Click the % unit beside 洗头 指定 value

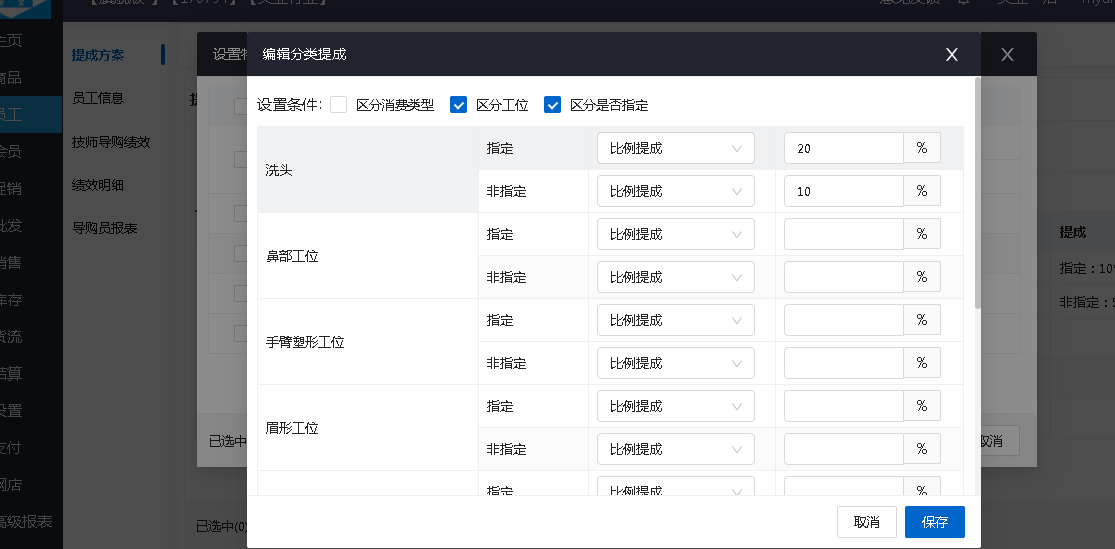click(x=922, y=149)
